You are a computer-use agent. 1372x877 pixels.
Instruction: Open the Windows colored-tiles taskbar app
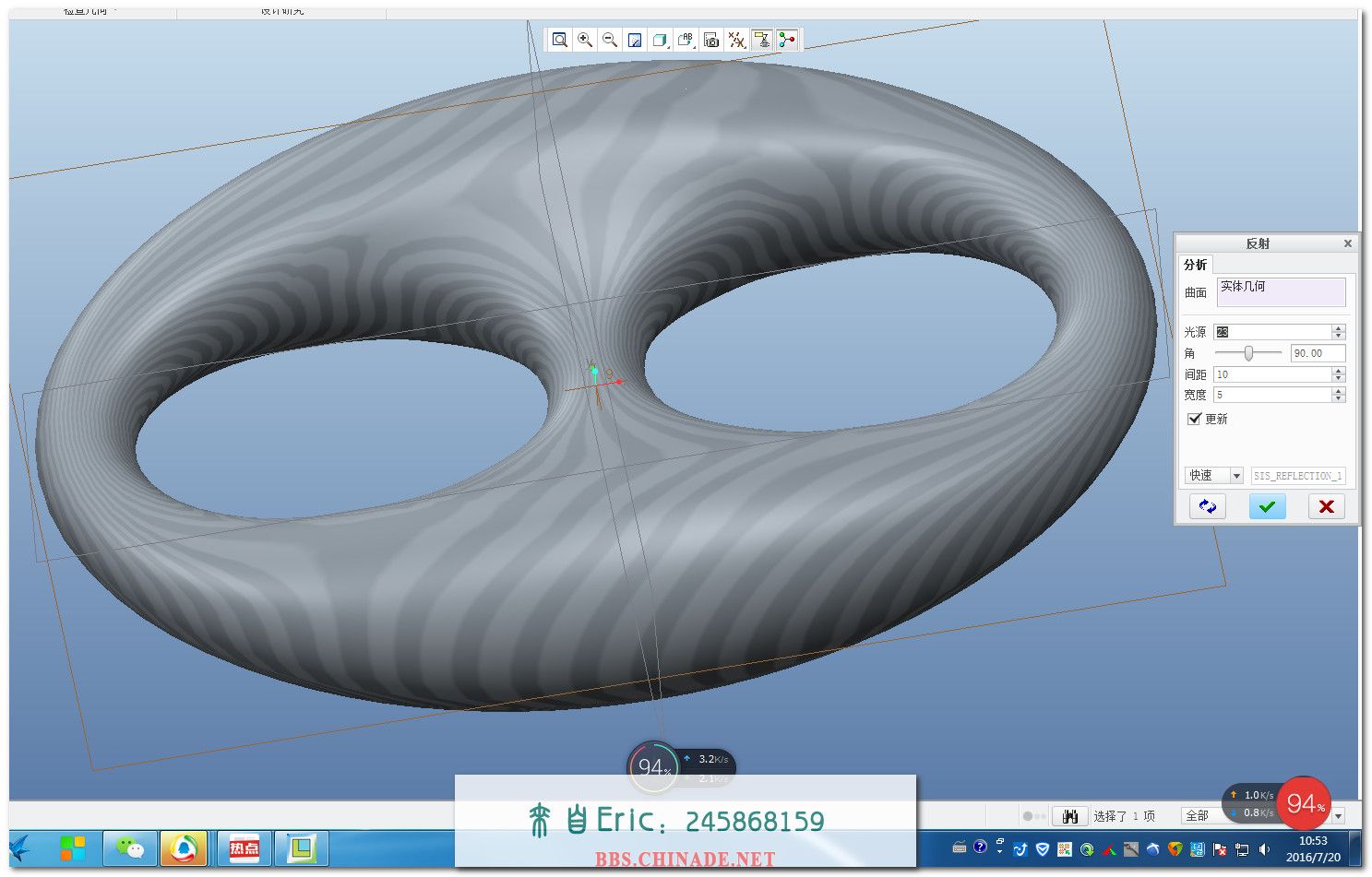pos(73,848)
